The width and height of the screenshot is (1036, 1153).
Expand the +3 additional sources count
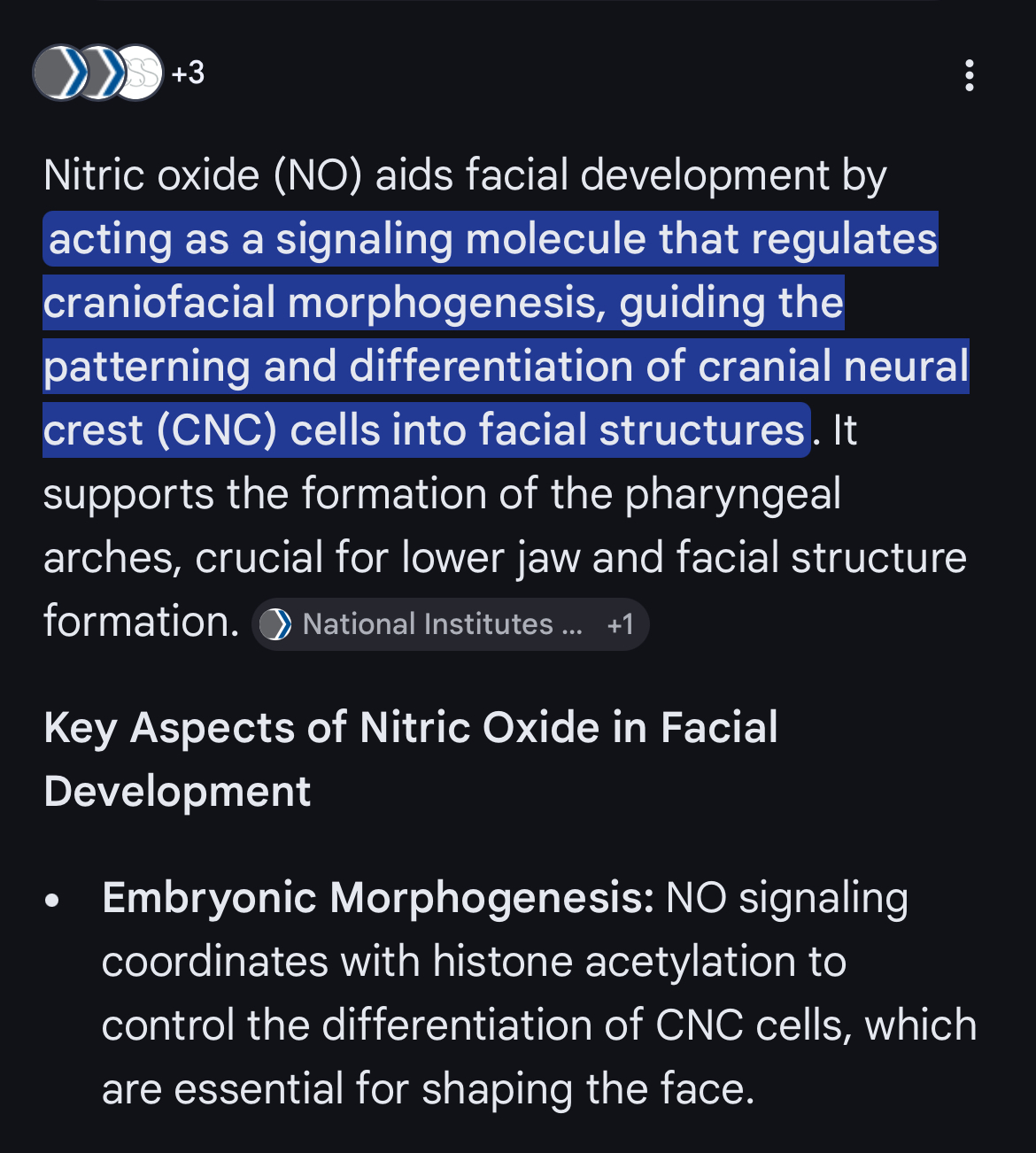click(188, 73)
